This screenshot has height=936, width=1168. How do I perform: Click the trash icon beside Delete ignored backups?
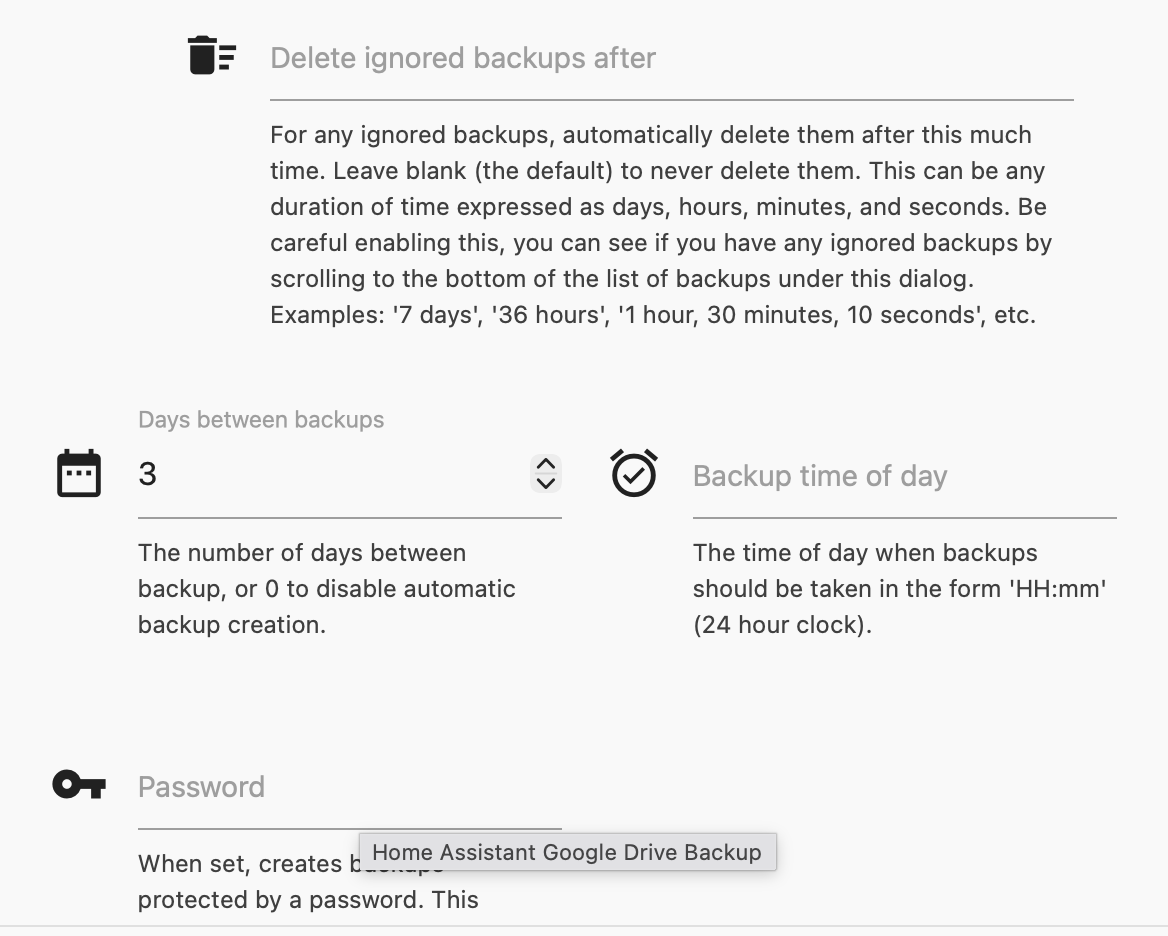[x=211, y=55]
